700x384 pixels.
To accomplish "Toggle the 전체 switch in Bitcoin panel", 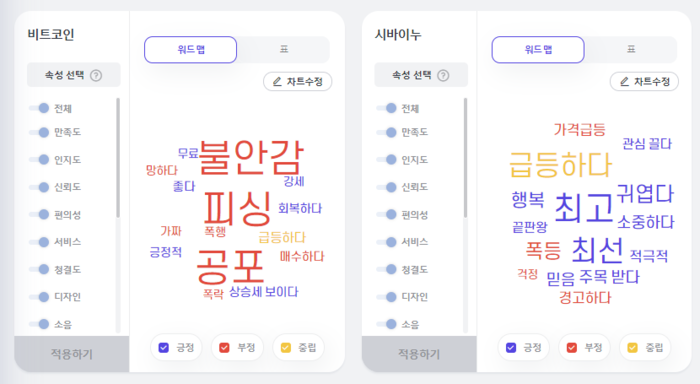I will (39, 108).
